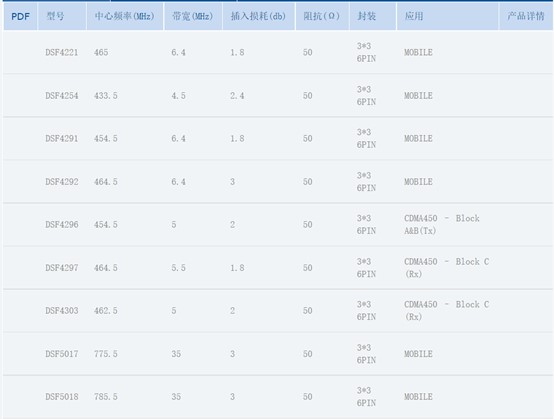
Task: Click MOBILE application in DSF4221 row
Action: (418, 52)
